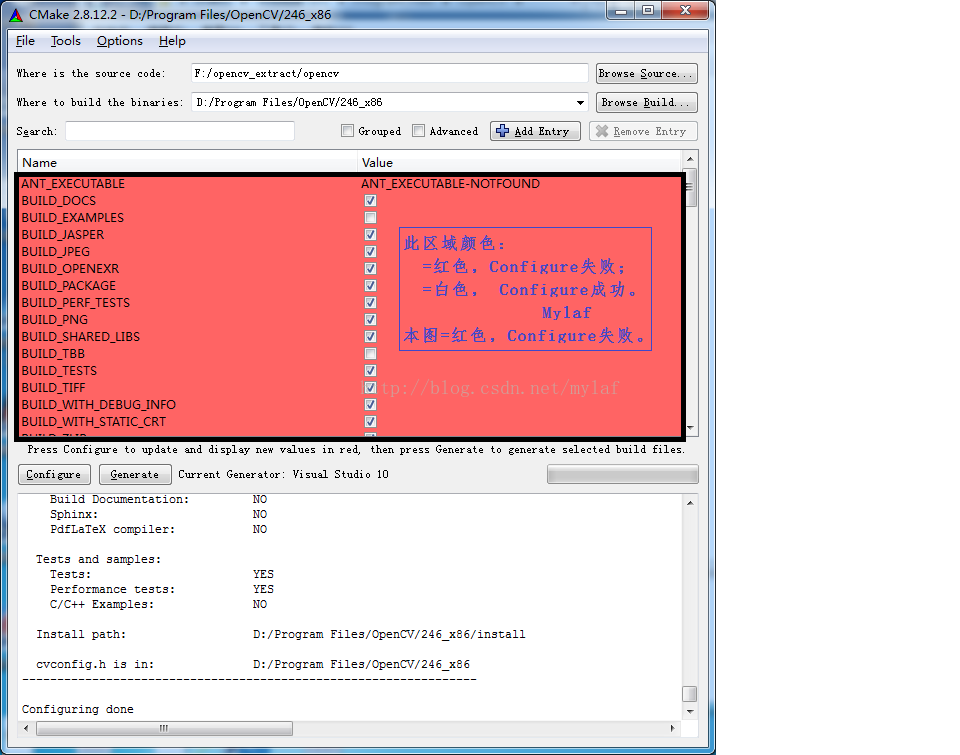This screenshot has width=960, height=755.
Task: Click the configure progress bar
Action: point(623,475)
